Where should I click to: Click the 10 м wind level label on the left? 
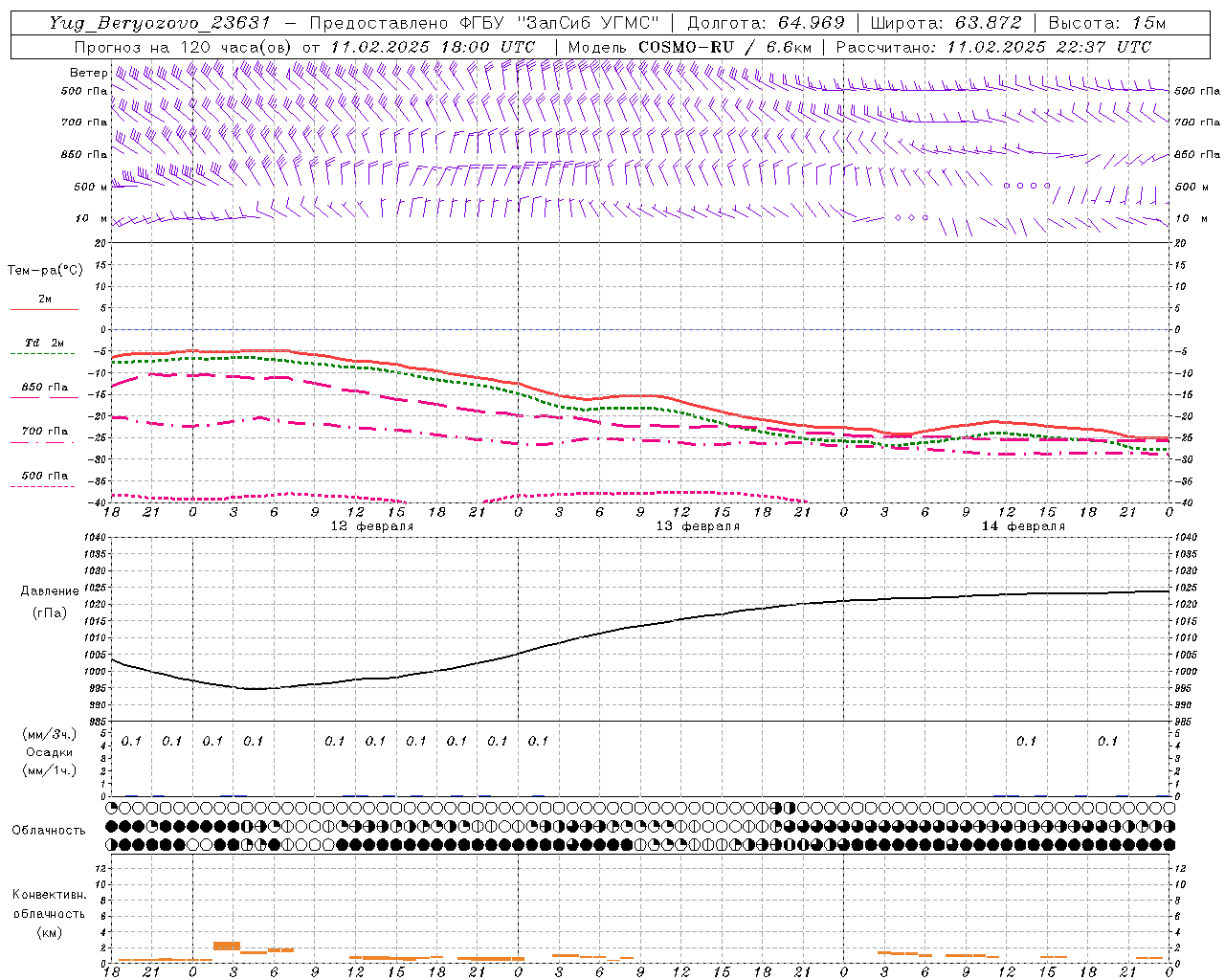pos(92,218)
